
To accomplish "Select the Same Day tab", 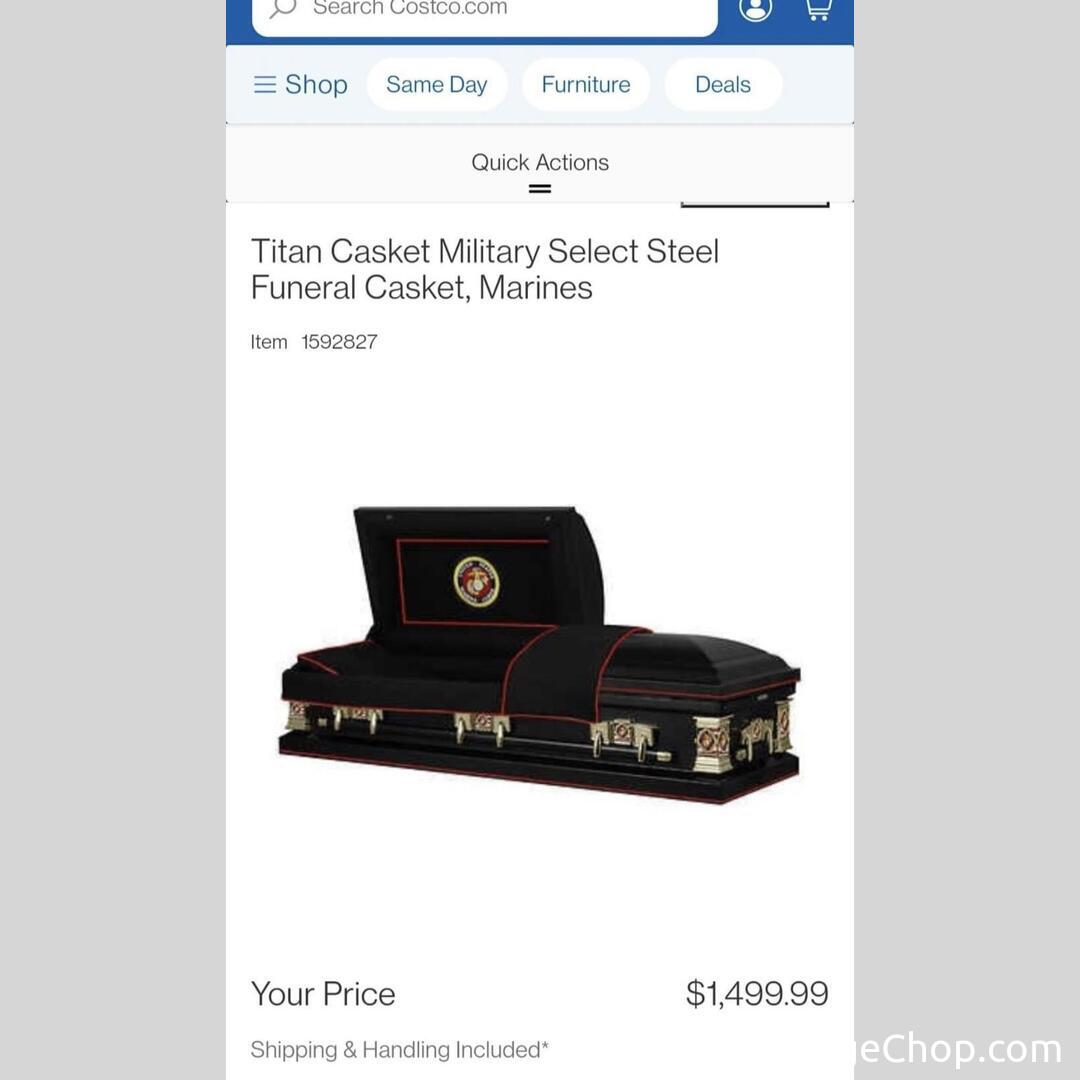I will [437, 85].
